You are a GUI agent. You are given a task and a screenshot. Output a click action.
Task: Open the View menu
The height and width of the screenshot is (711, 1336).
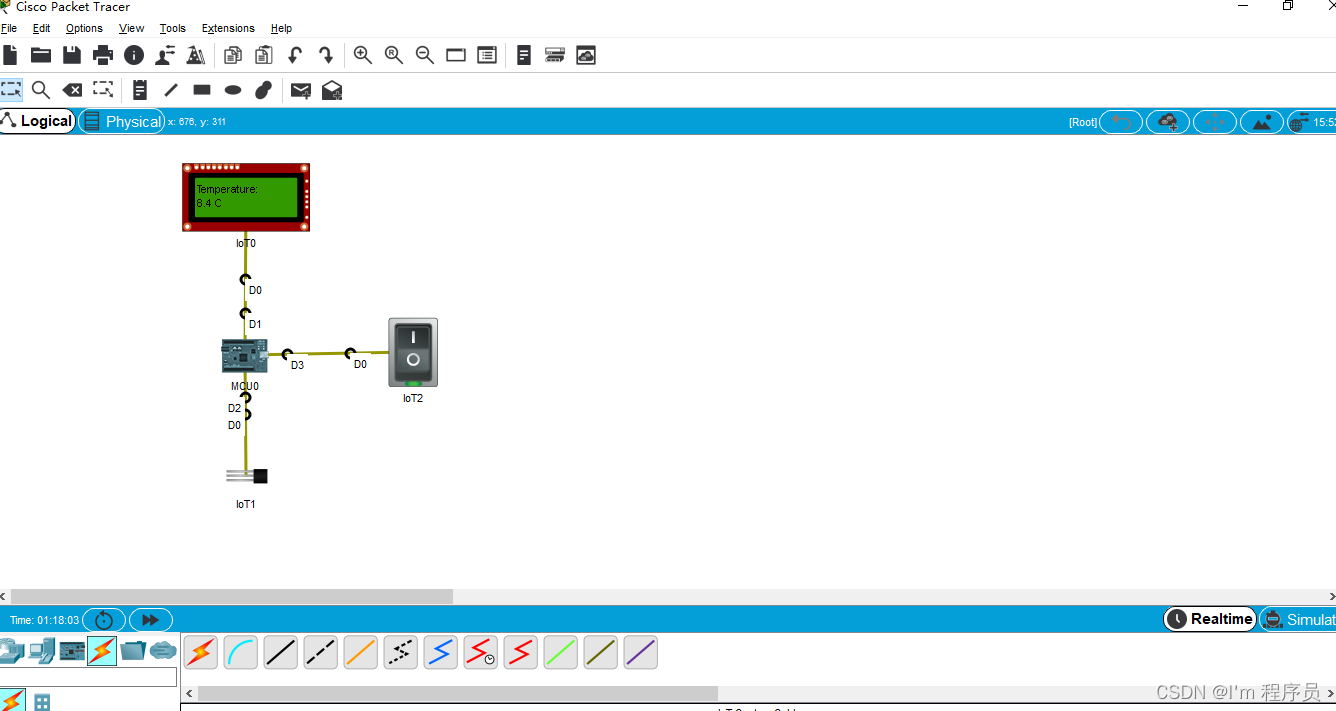pos(131,28)
